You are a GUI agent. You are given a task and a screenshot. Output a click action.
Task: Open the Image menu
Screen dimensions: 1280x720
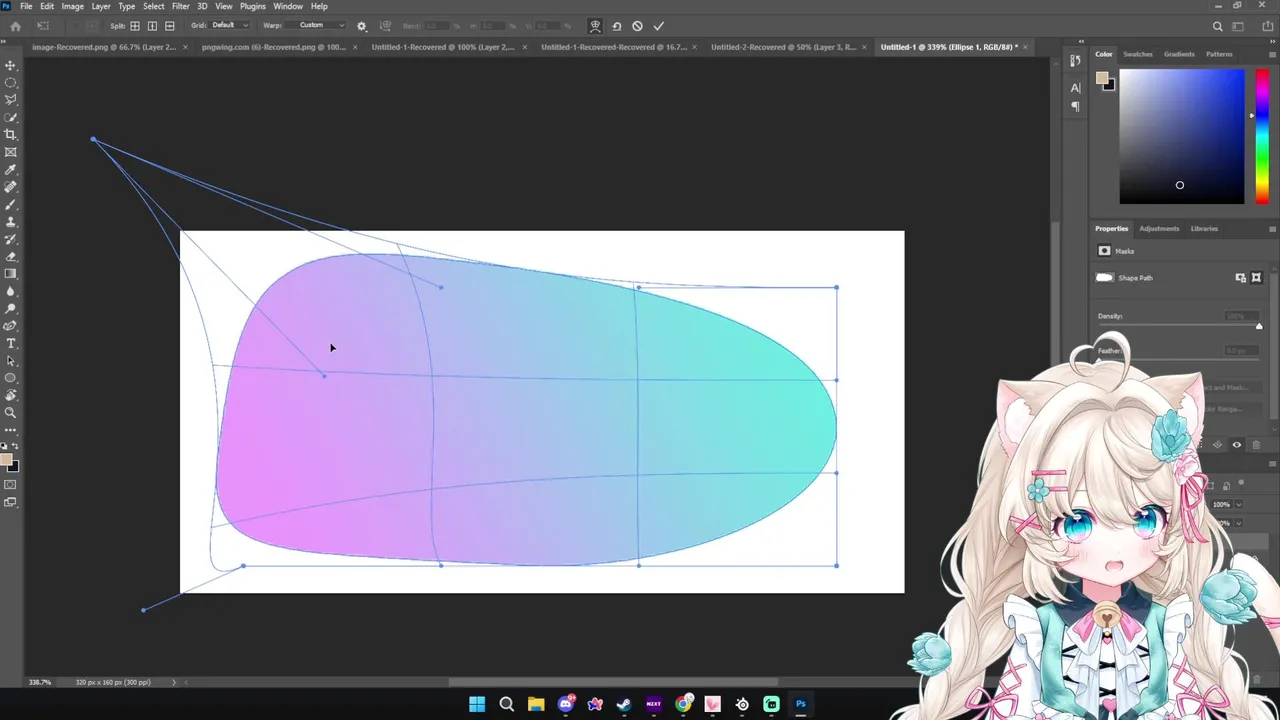click(73, 6)
